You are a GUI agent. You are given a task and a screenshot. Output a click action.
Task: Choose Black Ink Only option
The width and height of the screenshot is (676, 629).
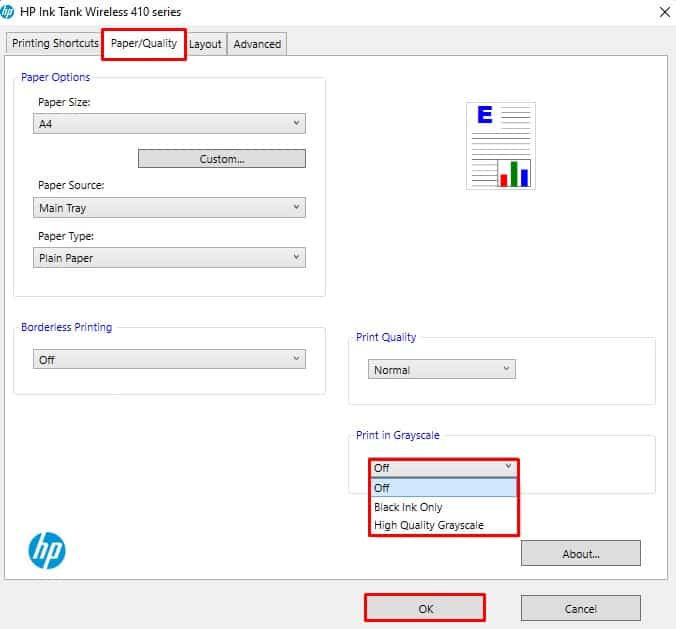tap(444, 507)
